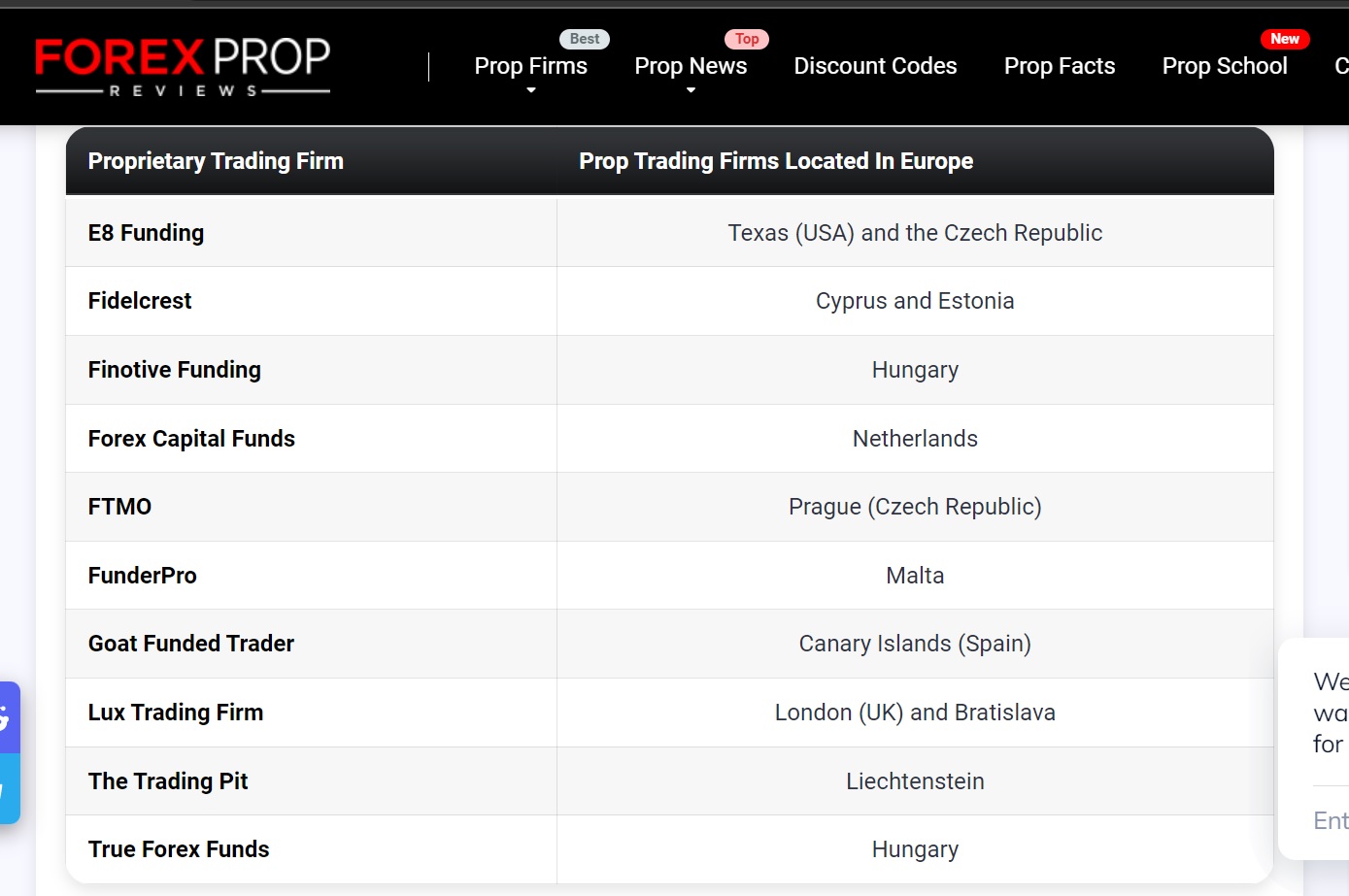Click the Proprietary Trading Firm column header
This screenshot has height=896, width=1349.
tap(216, 161)
